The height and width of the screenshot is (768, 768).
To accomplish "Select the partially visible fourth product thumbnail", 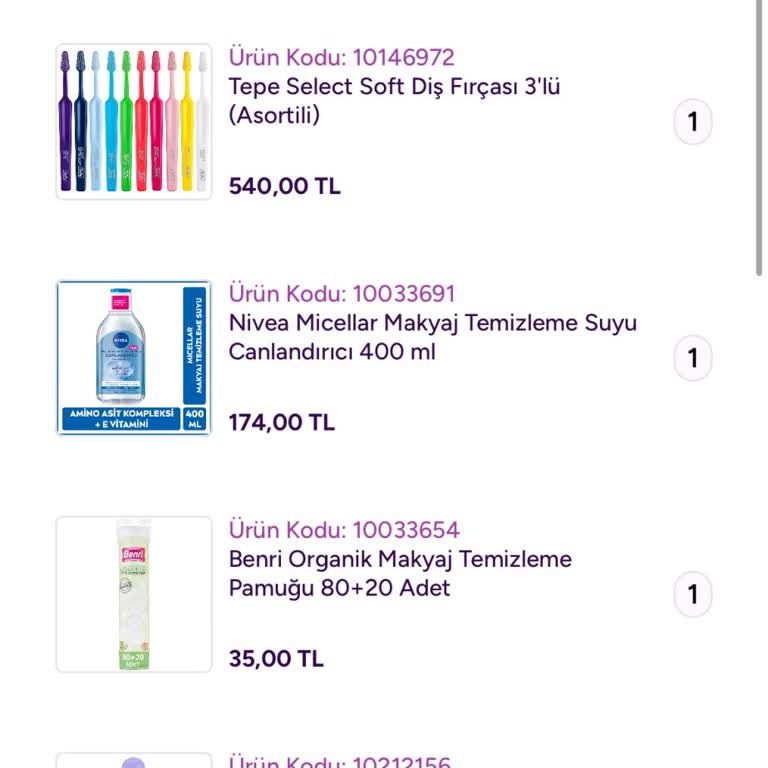I will [x=134, y=761].
